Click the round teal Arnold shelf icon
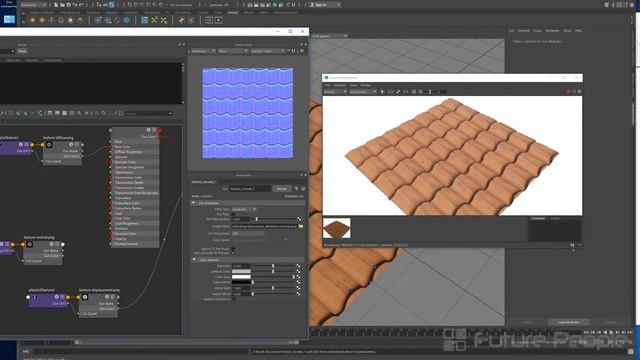Viewport: 640px width, 360px height. (x=126, y=20)
